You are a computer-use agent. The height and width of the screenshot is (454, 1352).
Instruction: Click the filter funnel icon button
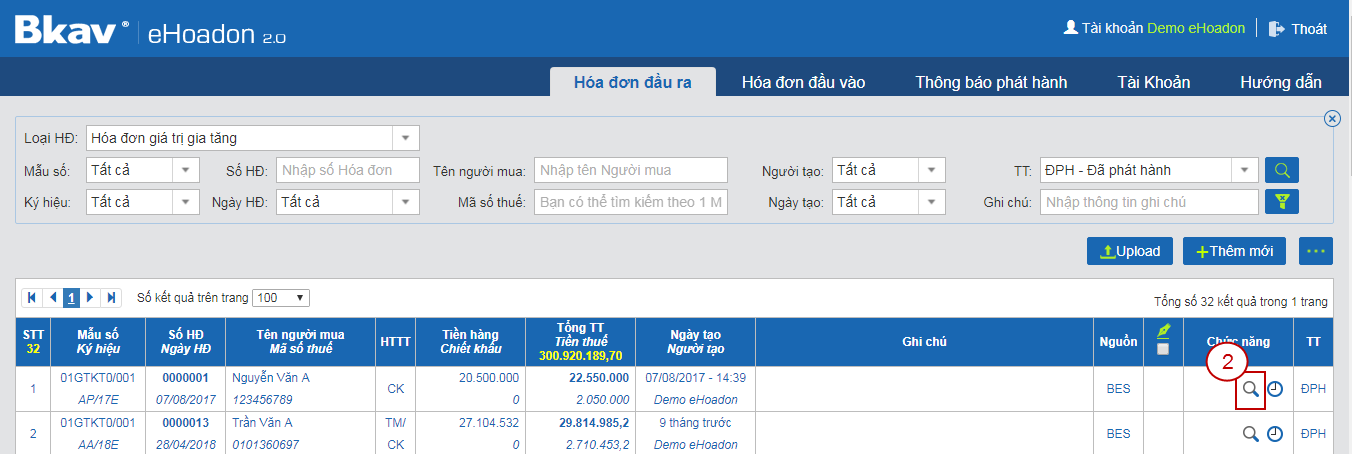tap(1282, 202)
